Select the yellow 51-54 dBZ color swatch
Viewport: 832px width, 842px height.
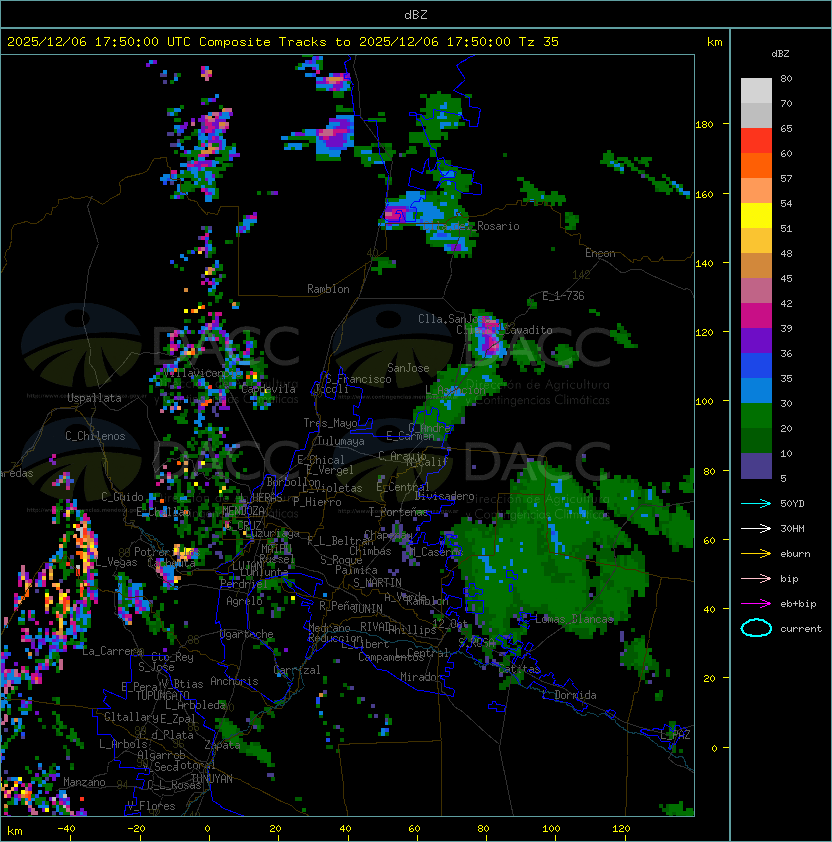[756, 216]
